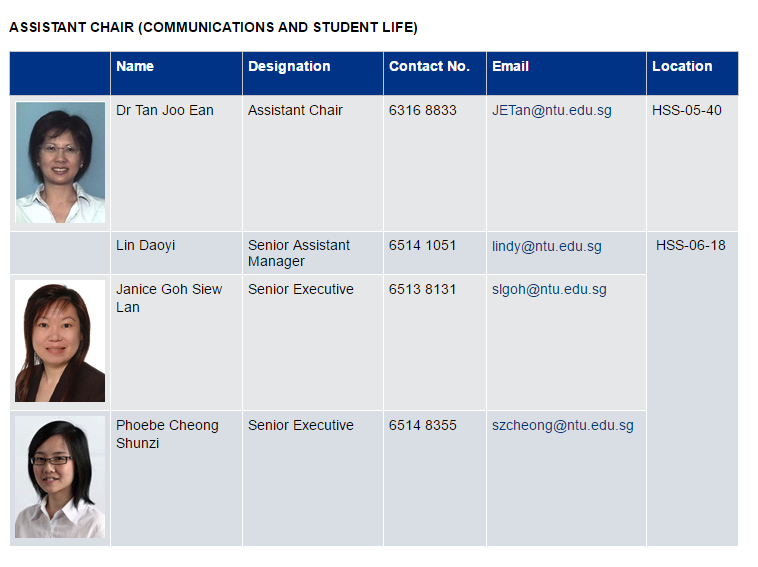Click the name Dr Tan Joo Ean

click(x=165, y=111)
